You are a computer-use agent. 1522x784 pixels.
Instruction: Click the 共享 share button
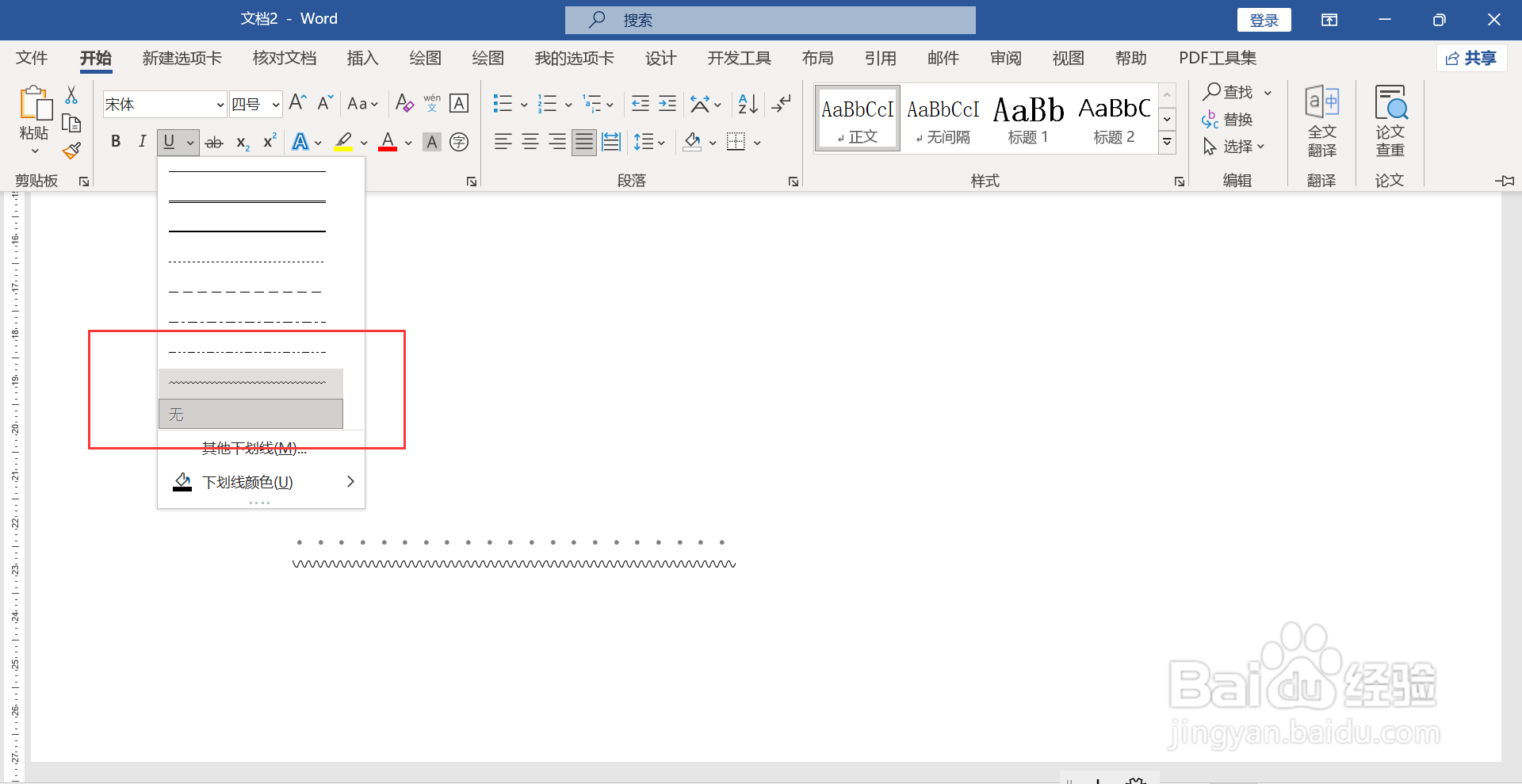[x=1471, y=58]
